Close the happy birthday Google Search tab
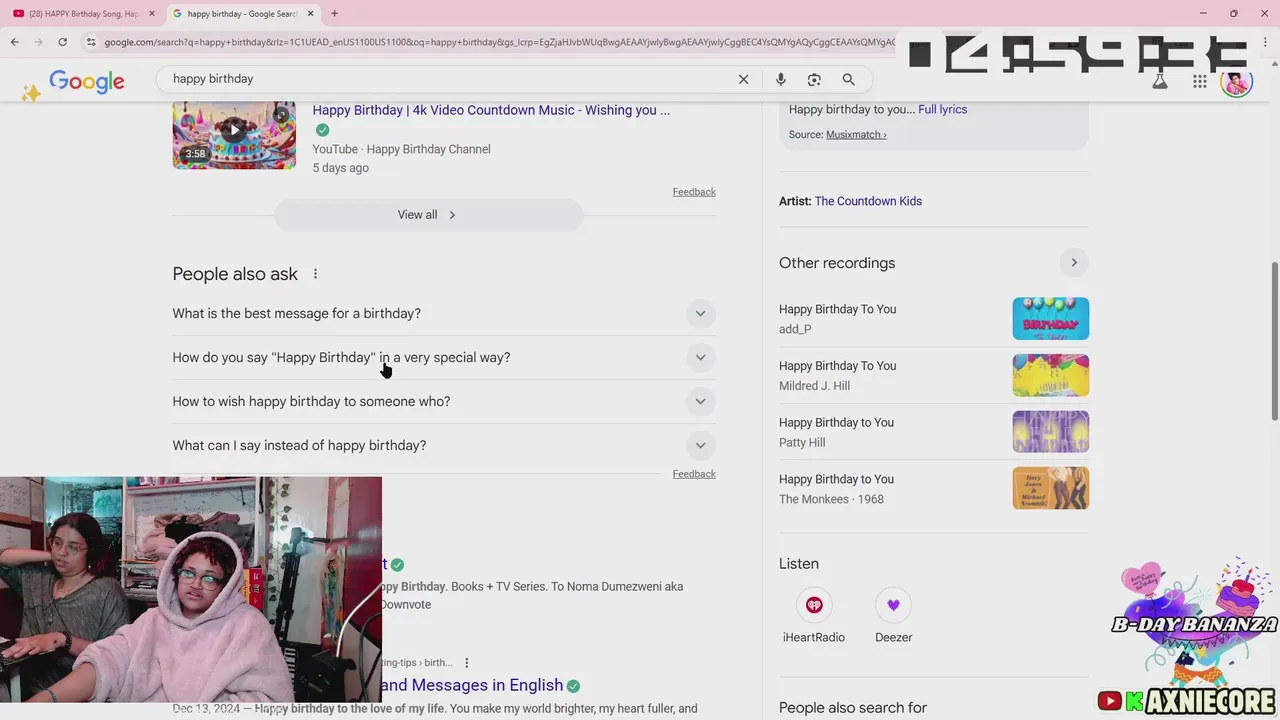Viewport: 1280px width, 720px height. 310,14
